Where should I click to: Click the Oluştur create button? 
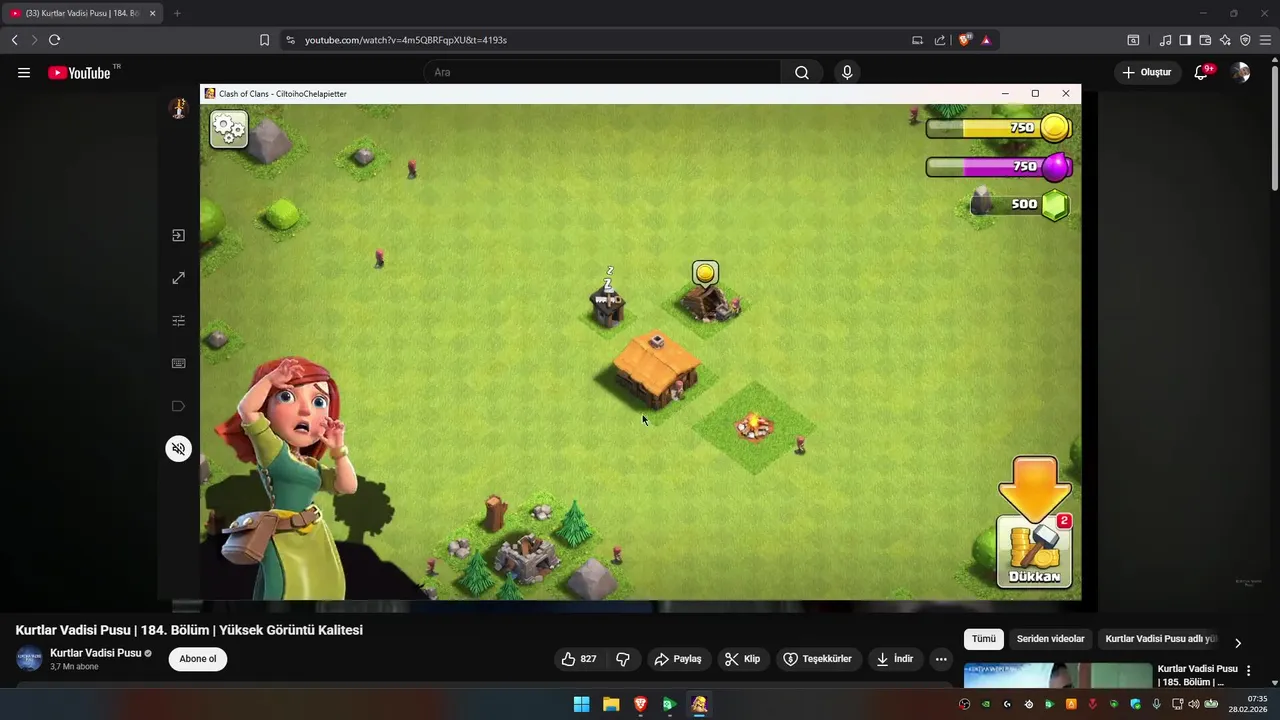(x=1147, y=72)
